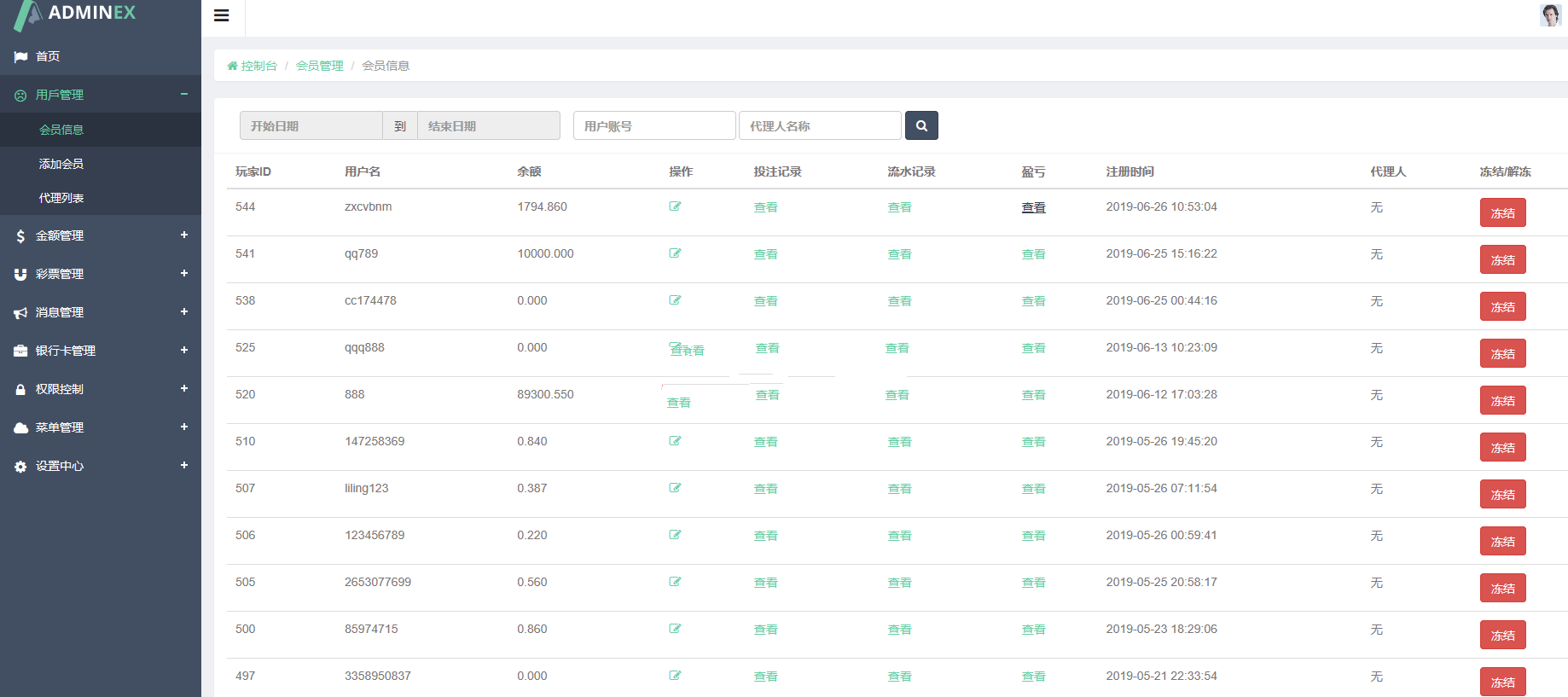Image resolution: width=1568 pixels, height=697 pixels.
Task: Click the 会员管理 breadcrumb link
Action: point(319,66)
